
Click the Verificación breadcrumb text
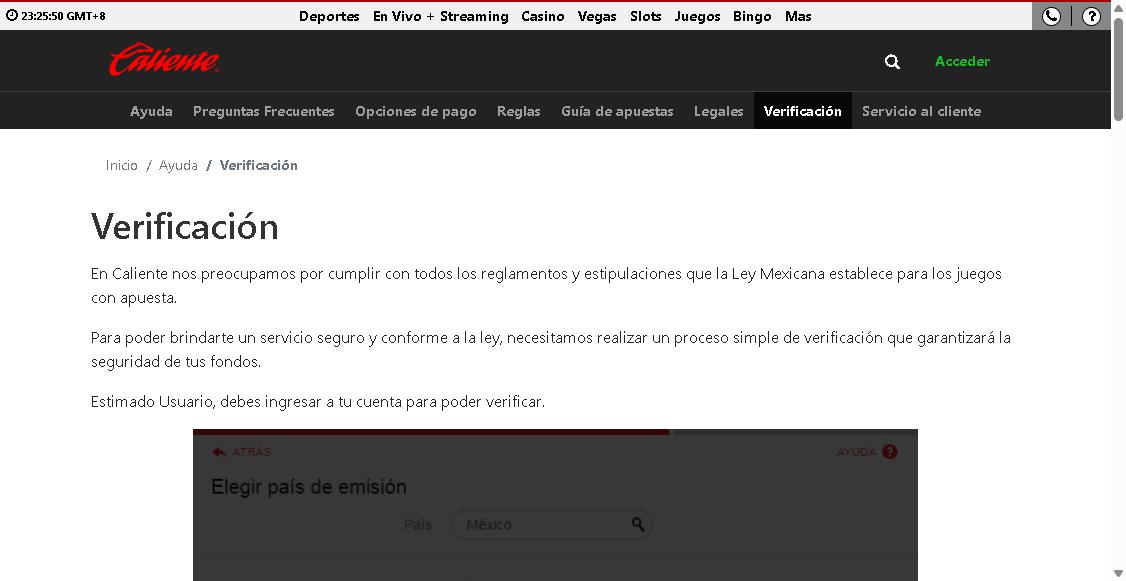pos(259,165)
